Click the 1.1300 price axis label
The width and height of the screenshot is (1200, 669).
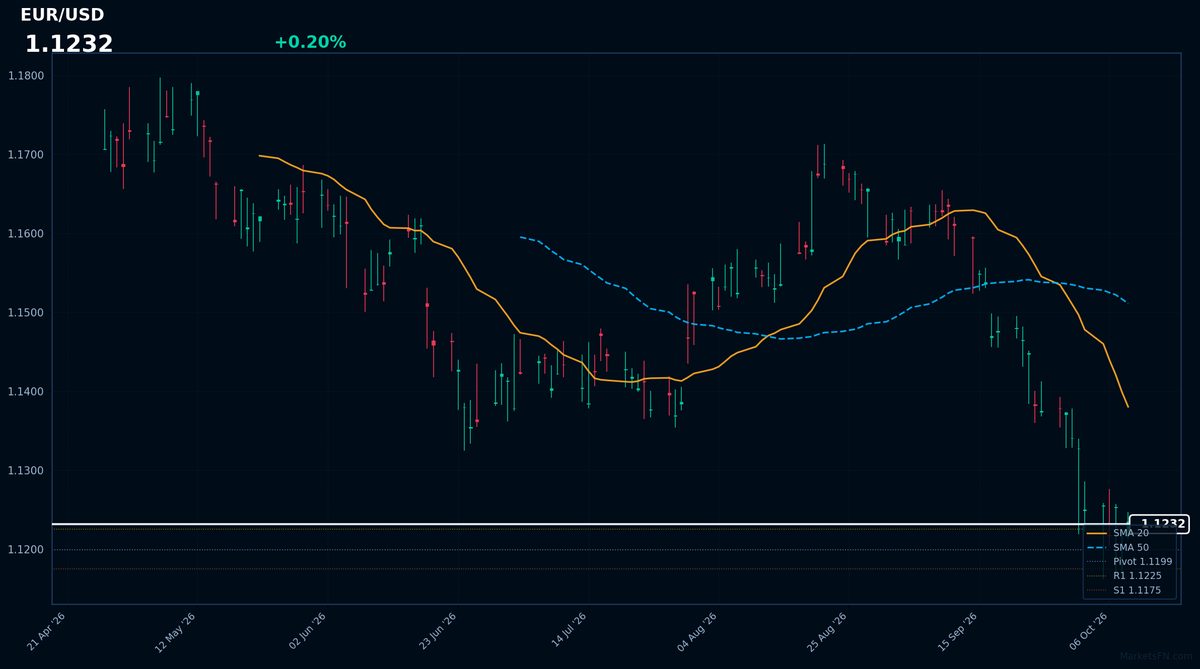click(26, 471)
